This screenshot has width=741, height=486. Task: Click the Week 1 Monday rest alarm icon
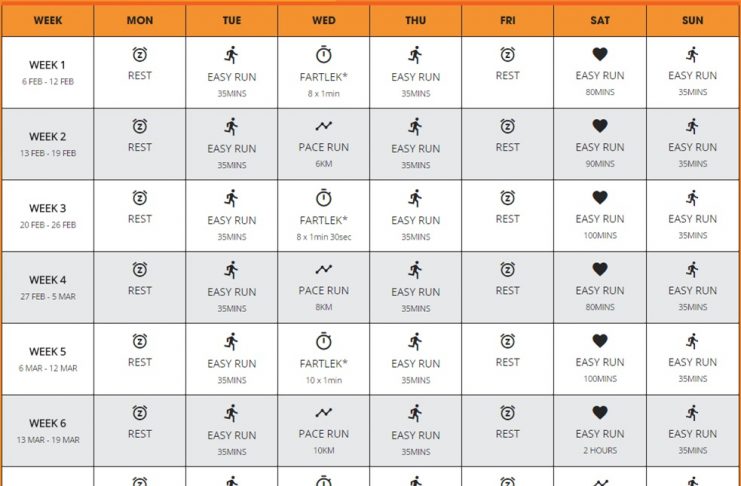(139, 54)
